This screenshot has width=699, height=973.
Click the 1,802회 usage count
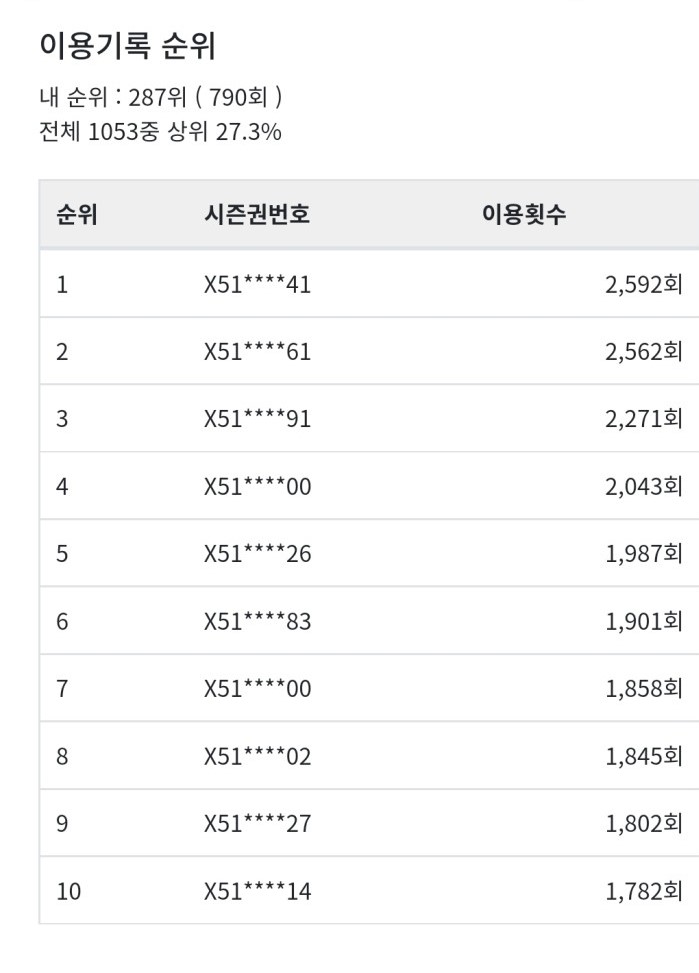click(644, 824)
